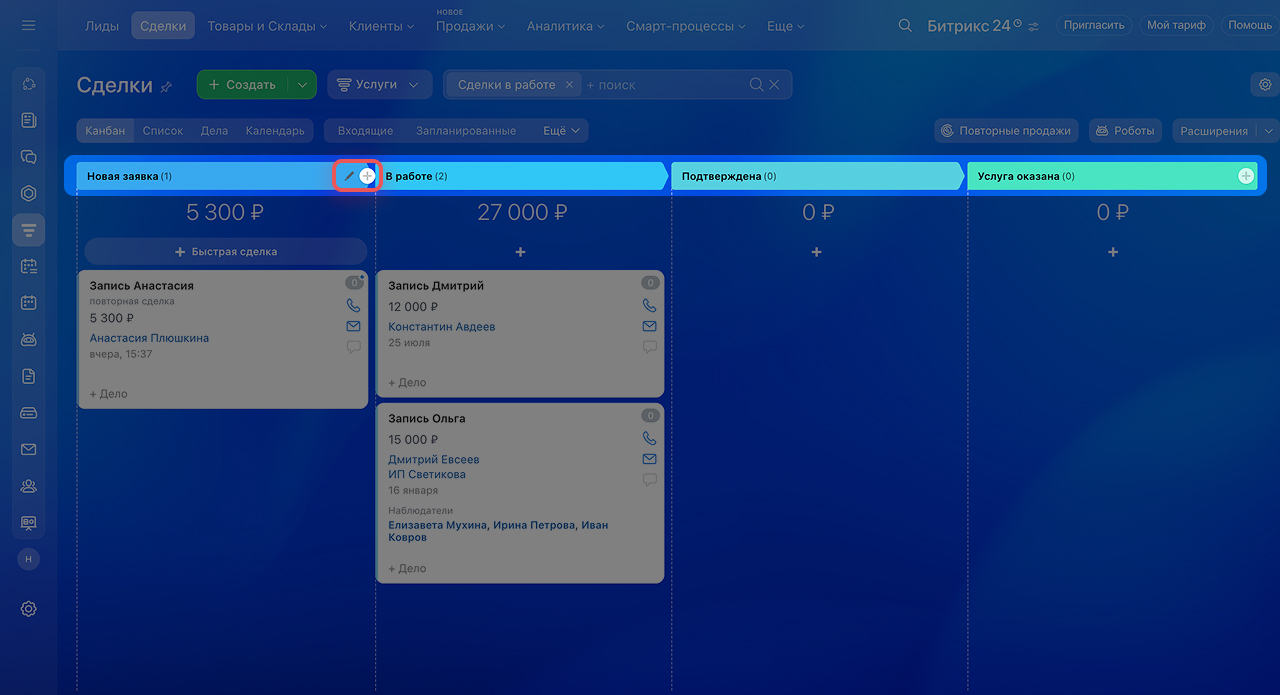This screenshot has height=695, width=1280.
Task: Click chat icon on Запись Дмитрий card
Action: [x=650, y=347]
